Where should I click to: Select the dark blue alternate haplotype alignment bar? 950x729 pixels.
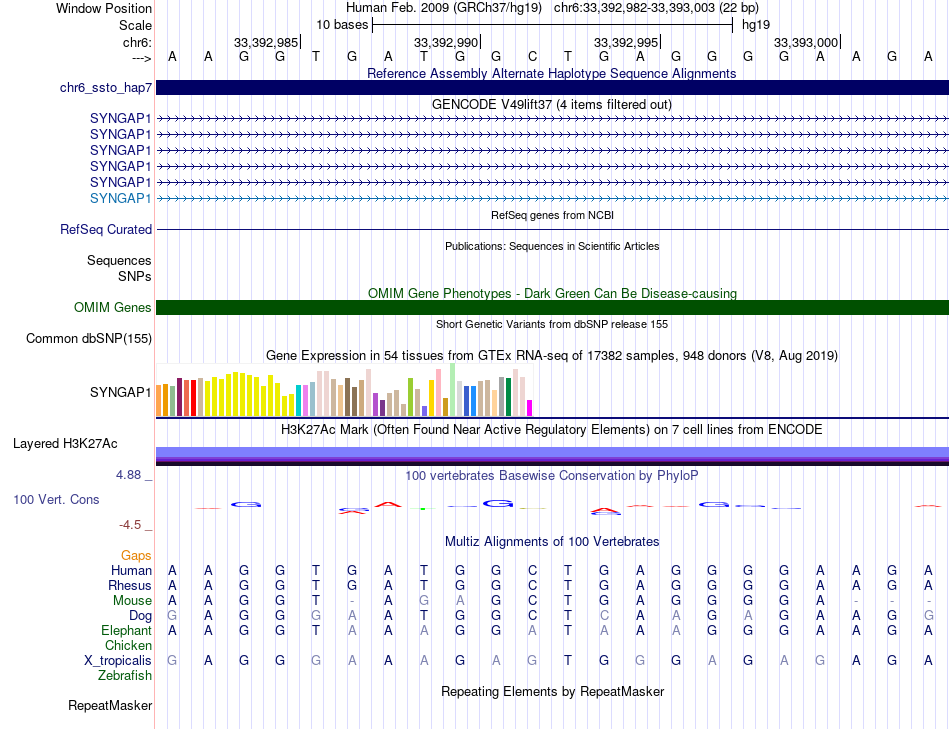(x=552, y=88)
